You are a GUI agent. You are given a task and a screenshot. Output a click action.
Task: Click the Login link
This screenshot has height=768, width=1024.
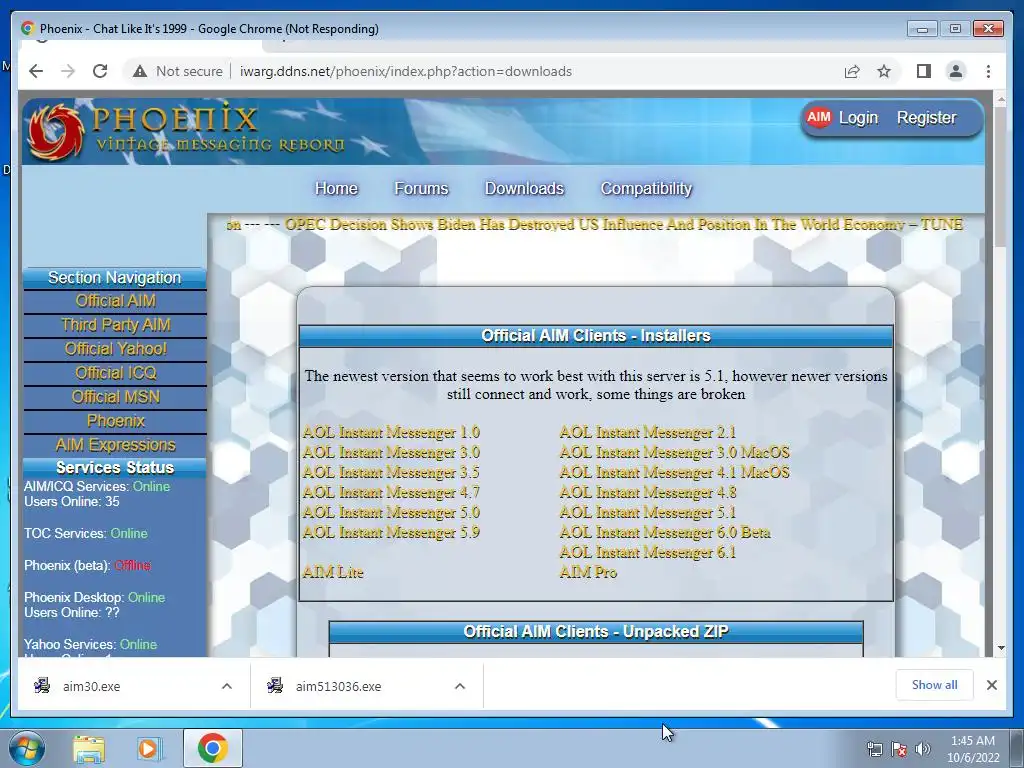[x=858, y=118]
